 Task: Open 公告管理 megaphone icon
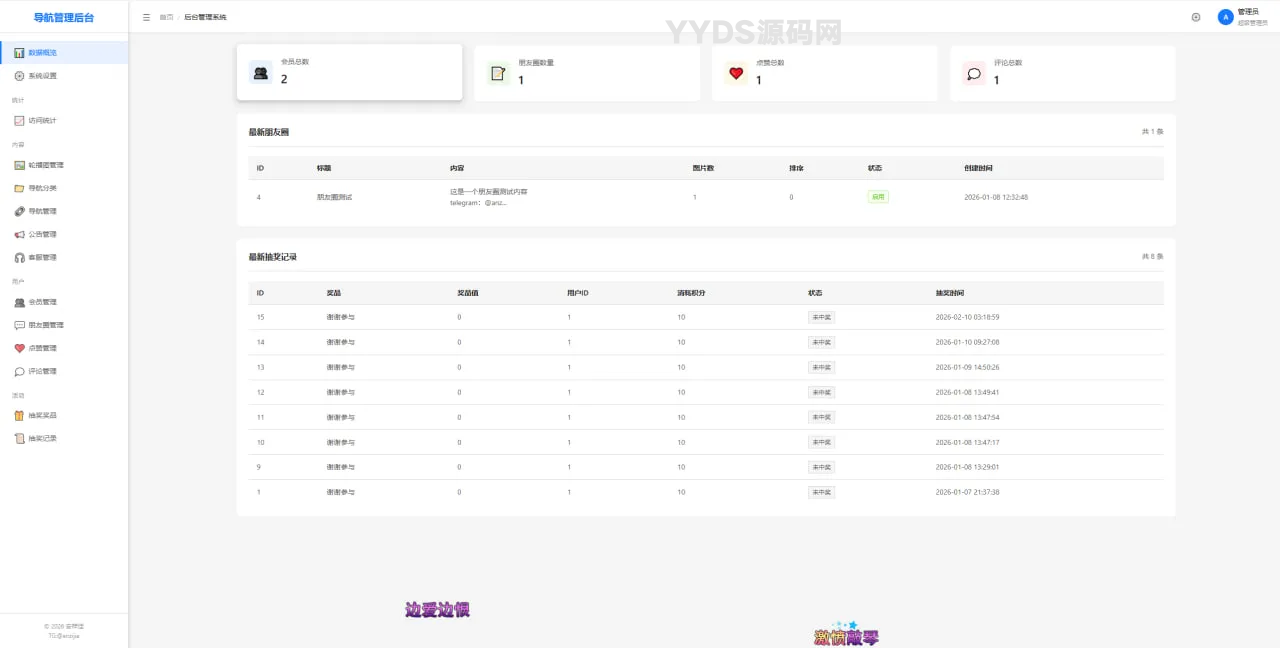pos(20,234)
